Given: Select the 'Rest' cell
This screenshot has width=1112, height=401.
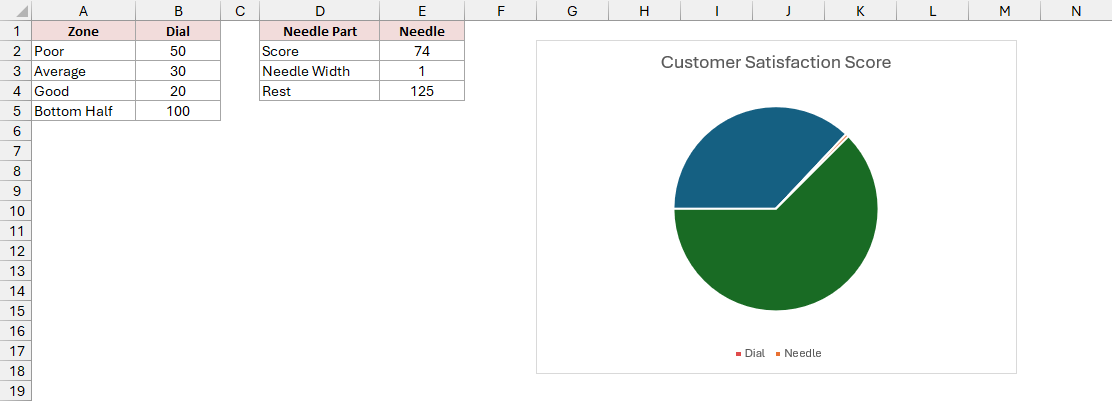Looking at the screenshot, I should point(319,91).
